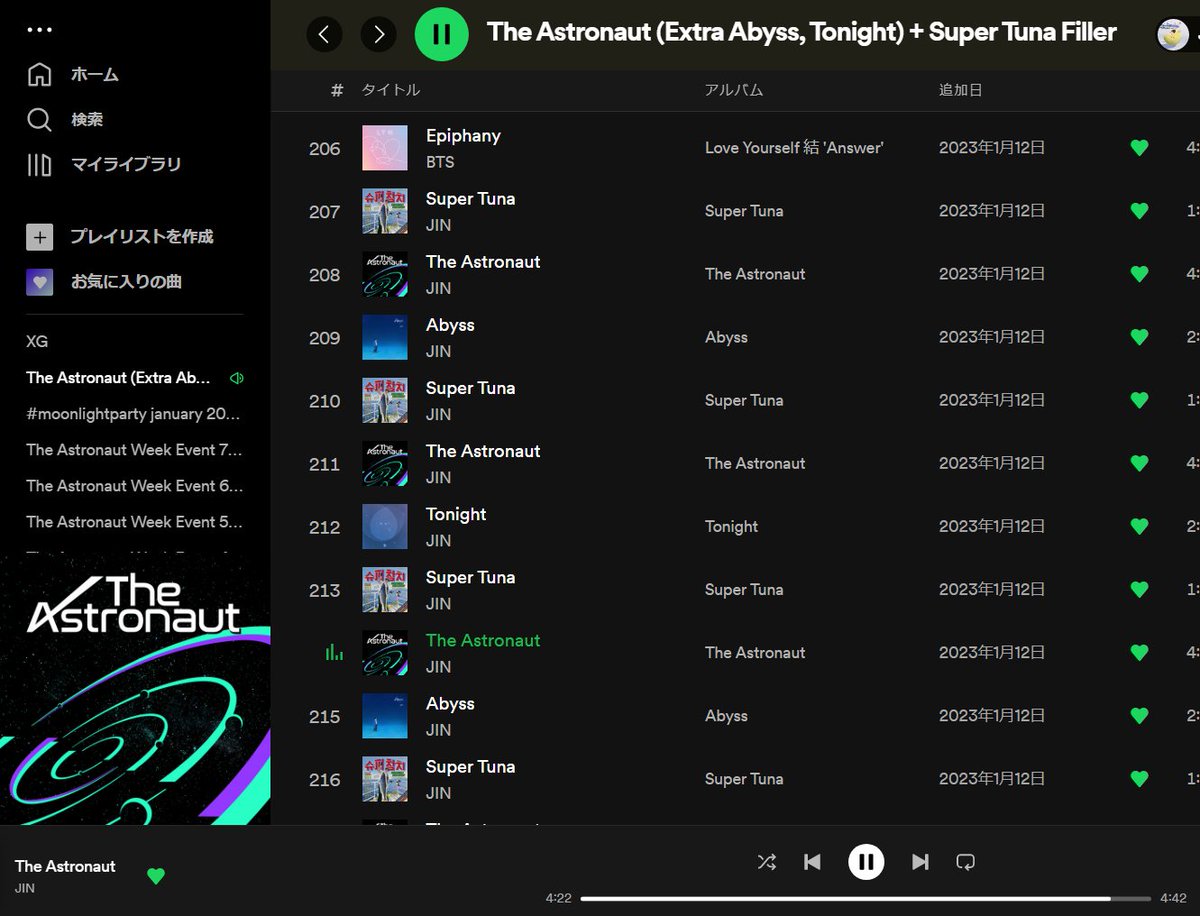Viewport: 1200px width, 916px height.
Task: Skip to the previous track
Action: 812,861
